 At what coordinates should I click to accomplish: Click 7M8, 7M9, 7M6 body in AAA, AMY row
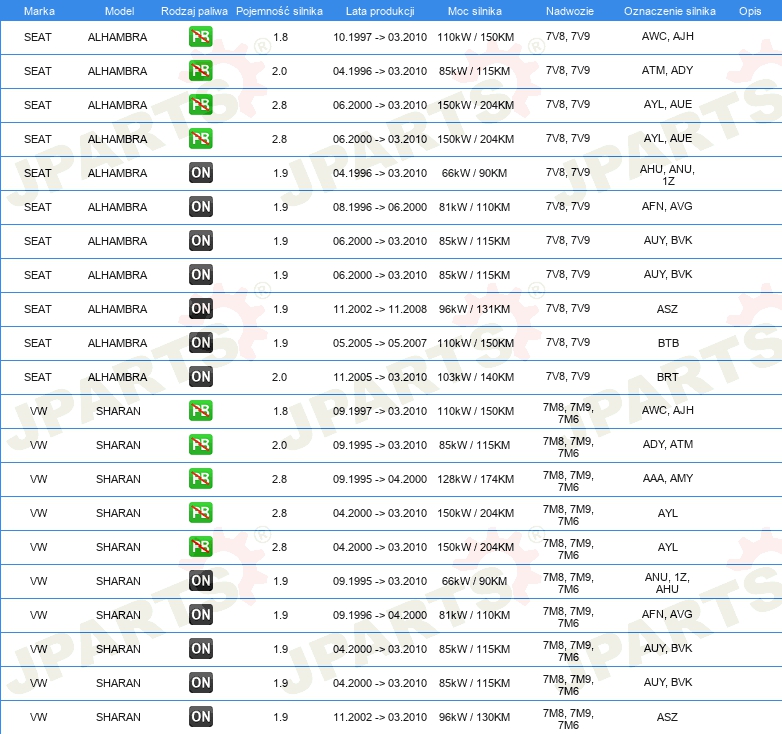[x=568, y=481]
